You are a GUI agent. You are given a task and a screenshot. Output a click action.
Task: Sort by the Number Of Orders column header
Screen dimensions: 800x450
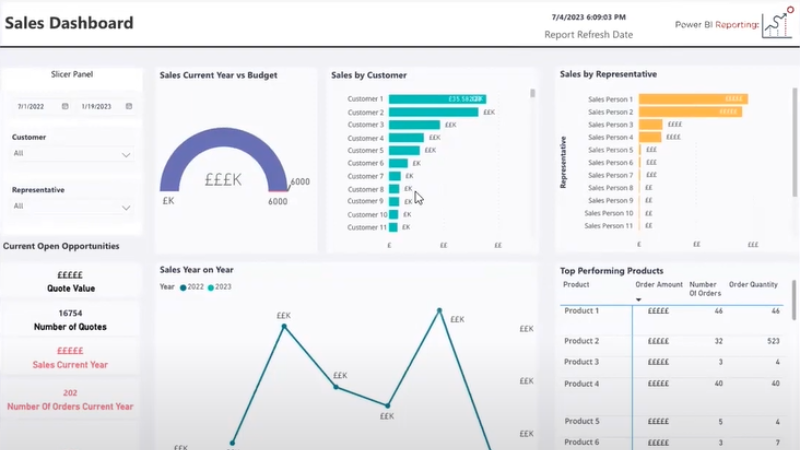pos(705,289)
